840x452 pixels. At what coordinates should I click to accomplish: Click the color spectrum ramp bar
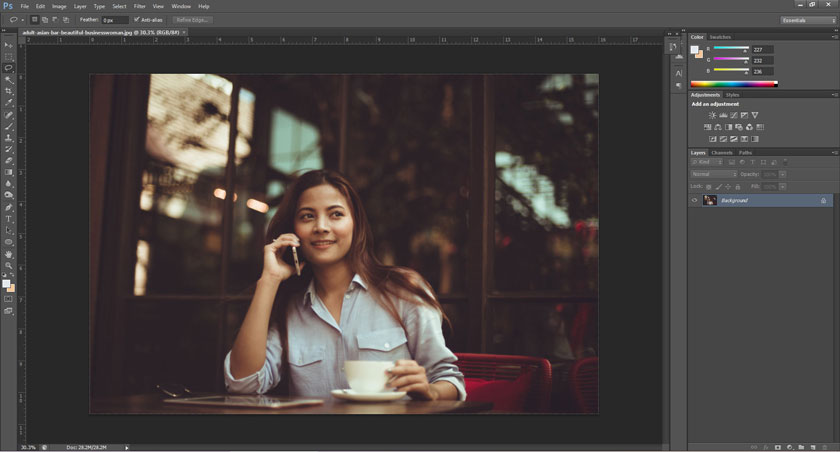(734, 84)
